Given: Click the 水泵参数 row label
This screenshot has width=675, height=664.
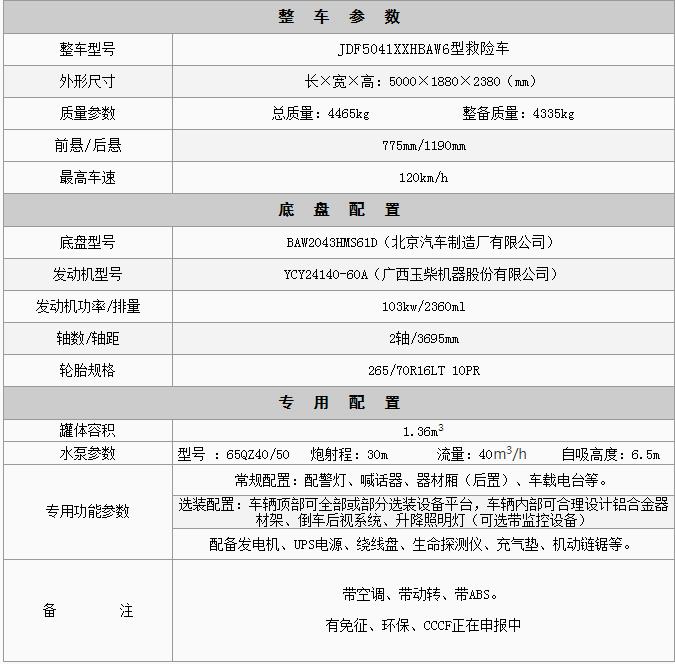Looking at the screenshot, I should (x=87, y=454).
